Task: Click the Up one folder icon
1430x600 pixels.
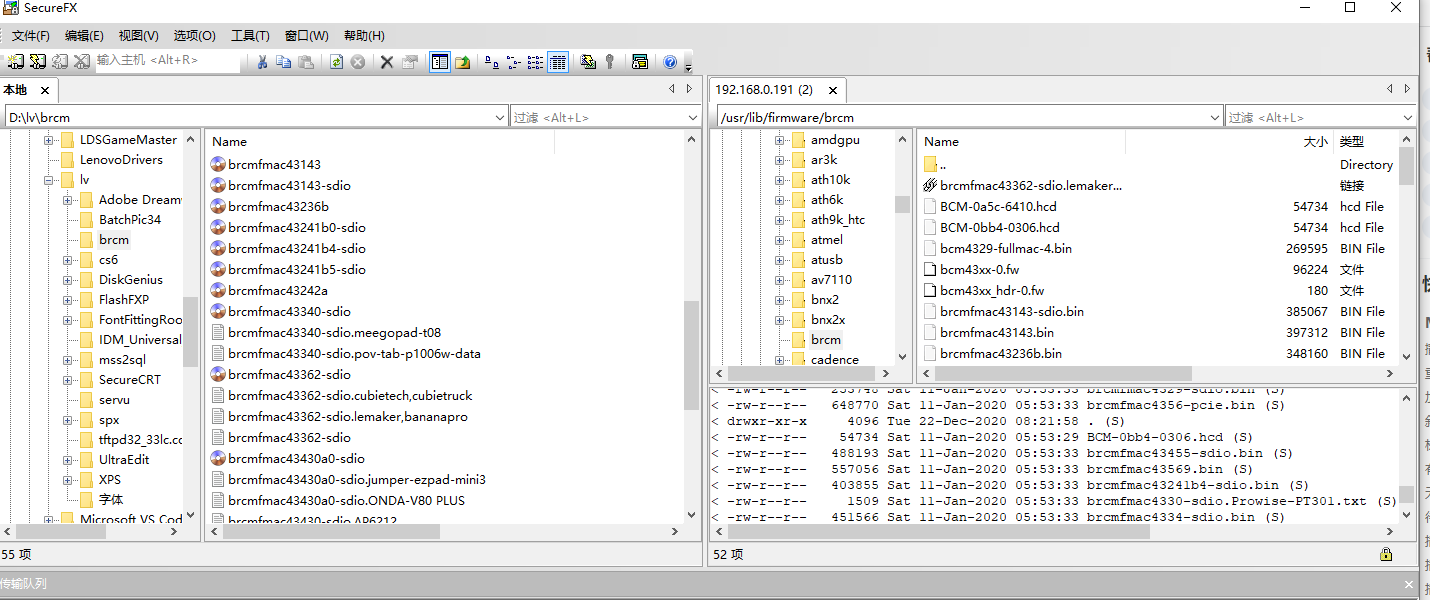Action: [x=463, y=62]
